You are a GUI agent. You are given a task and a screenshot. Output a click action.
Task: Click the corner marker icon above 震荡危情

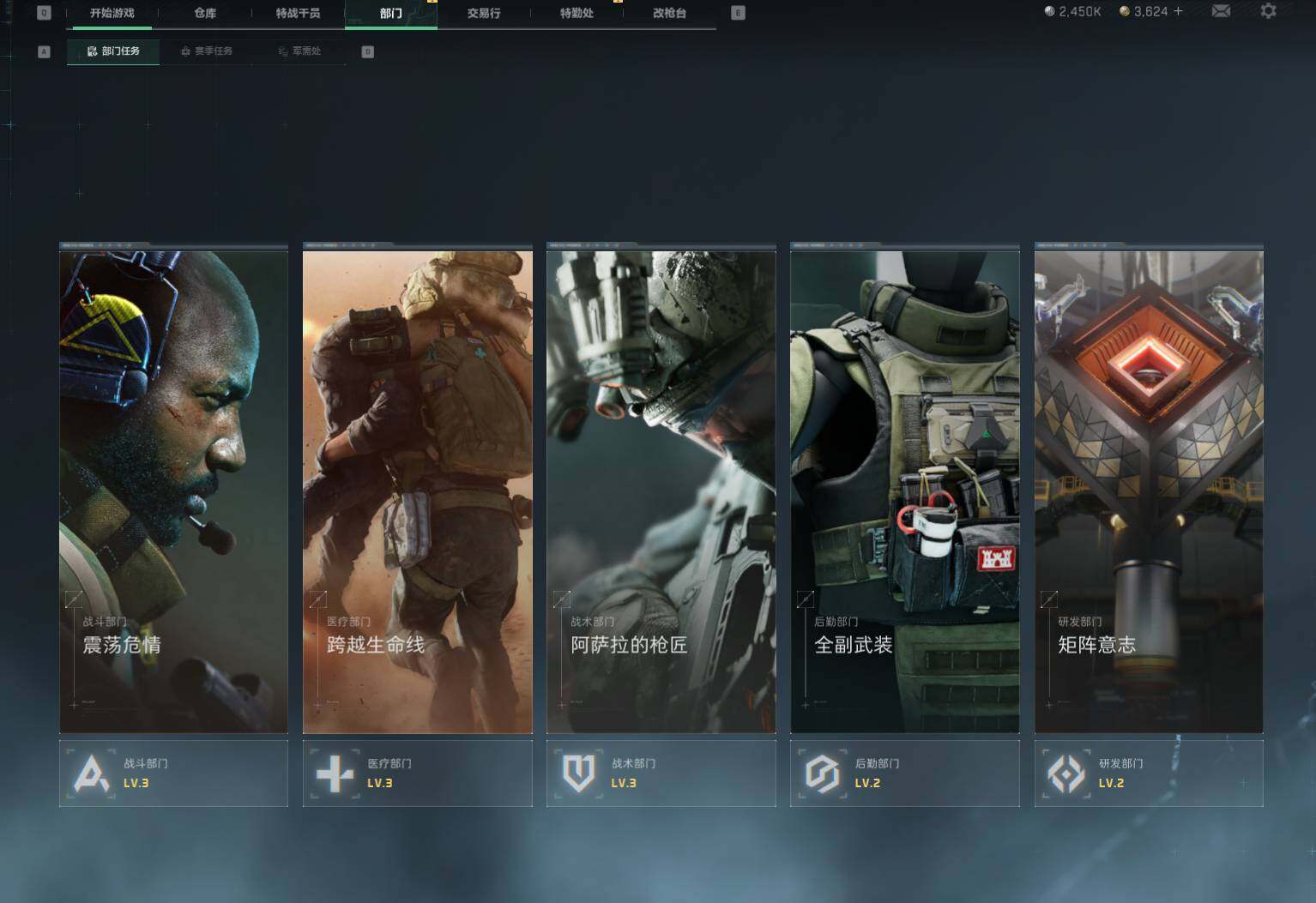tap(74, 599)
